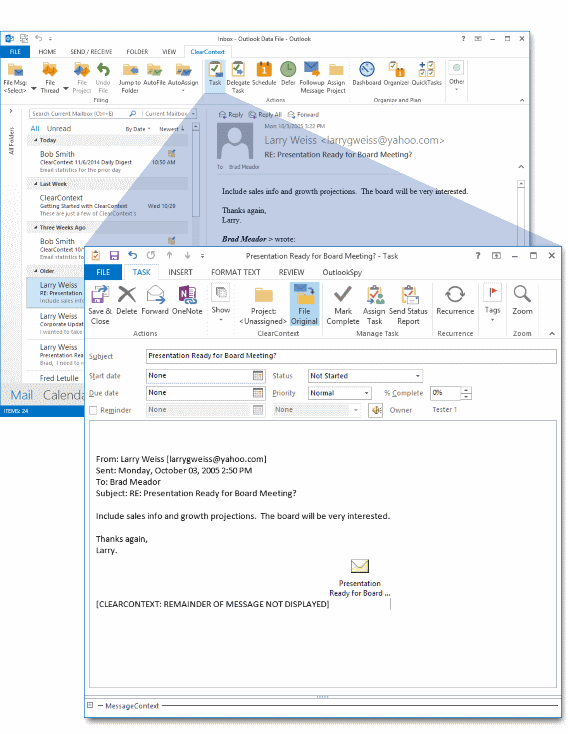The image size is (568, 734).
Task: Open the INSERT tab in Task window
Action: pos(180,272)
